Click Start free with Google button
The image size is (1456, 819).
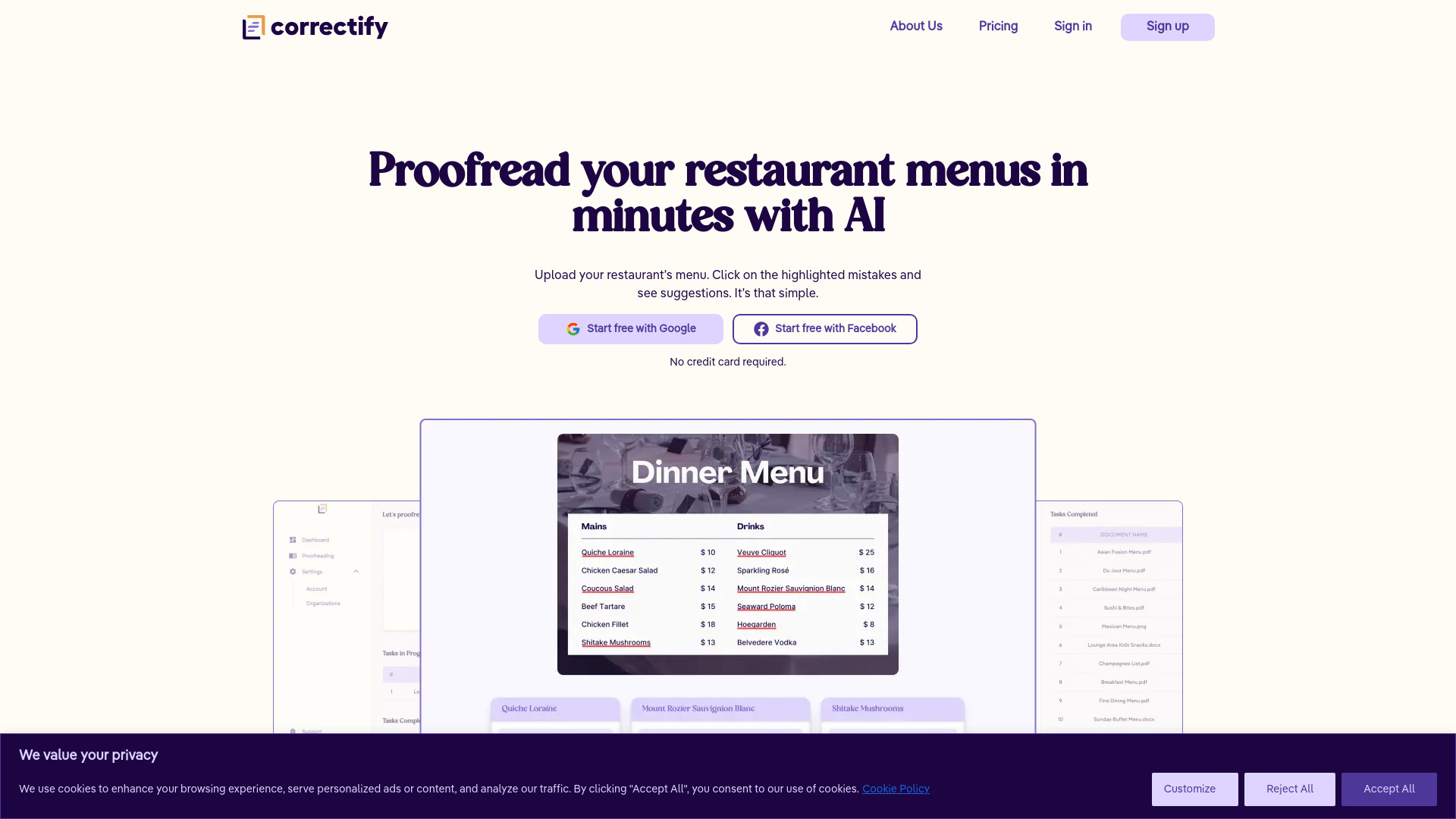[x=630, y=329]
